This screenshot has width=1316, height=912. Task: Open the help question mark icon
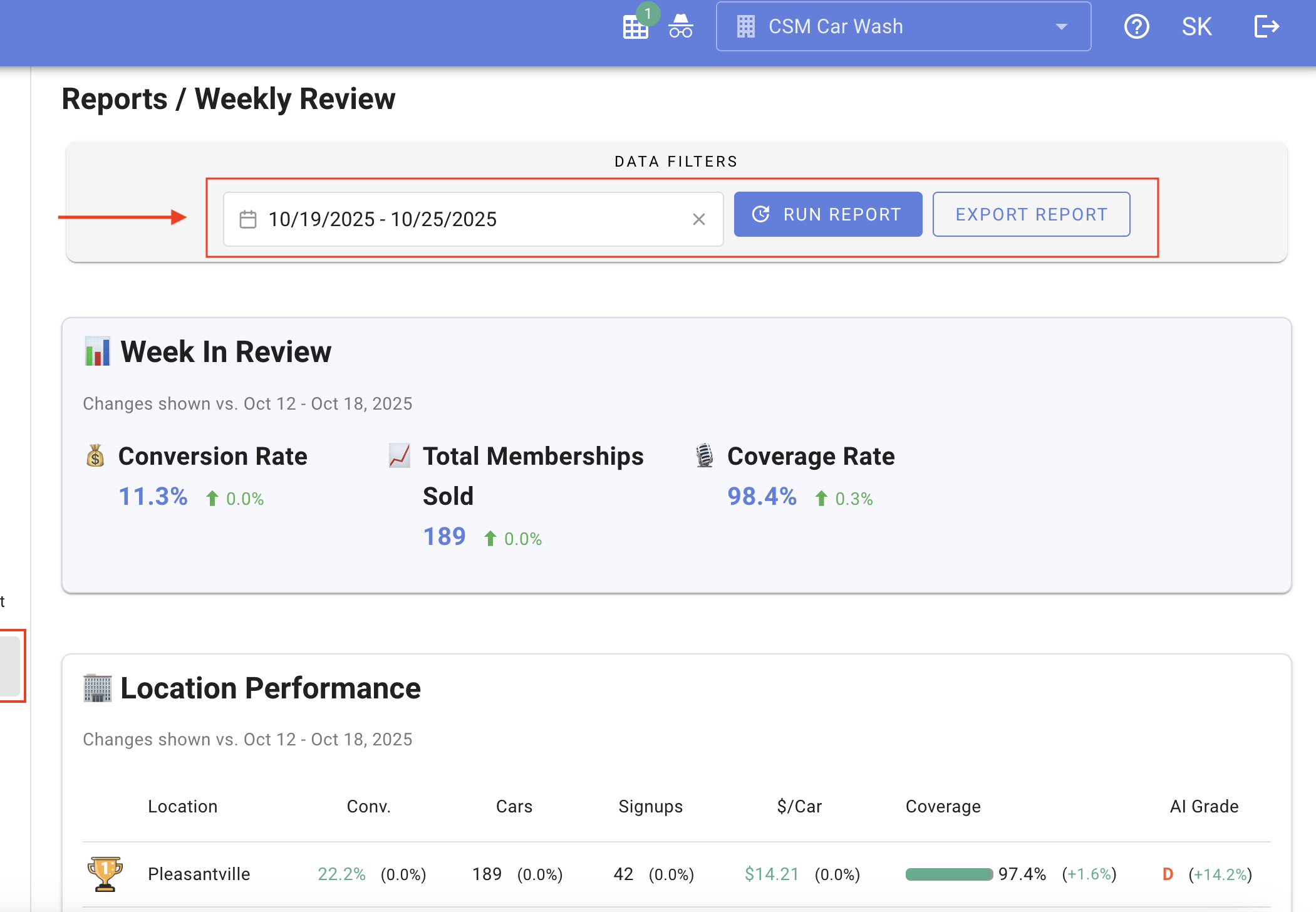click(x=1136, y=26)
